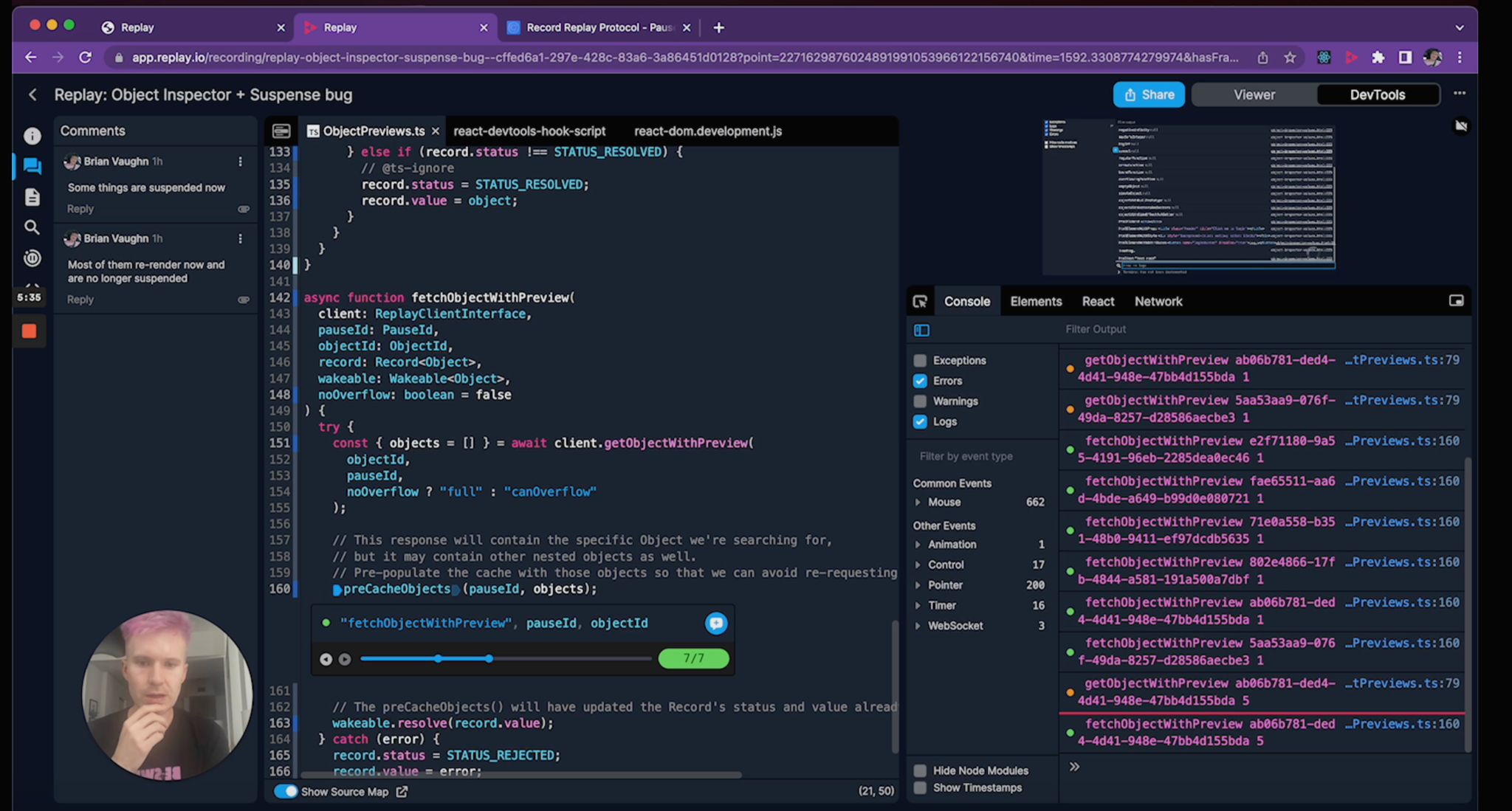Image resolution: width=1512 pixels, height=811 pixels.
Task: Reply to 'Some things are suspended now'
Action: pyautogui.click(x=80, y=209)
